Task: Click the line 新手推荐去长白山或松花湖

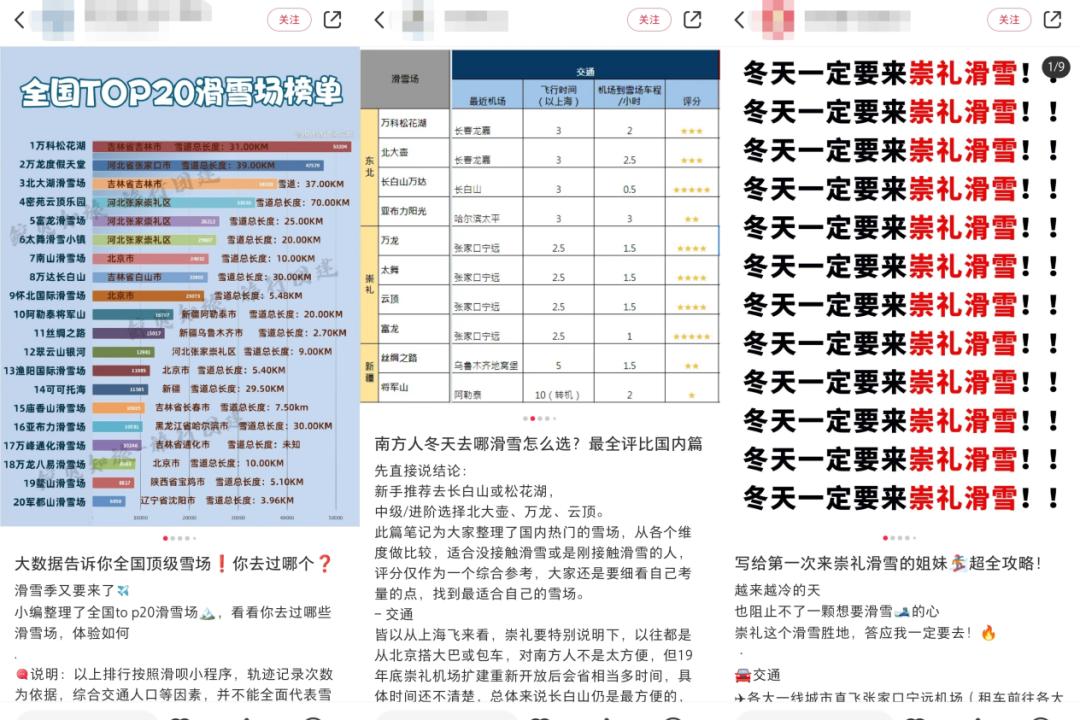Action: pyautogui.click(x=465, y=491)
